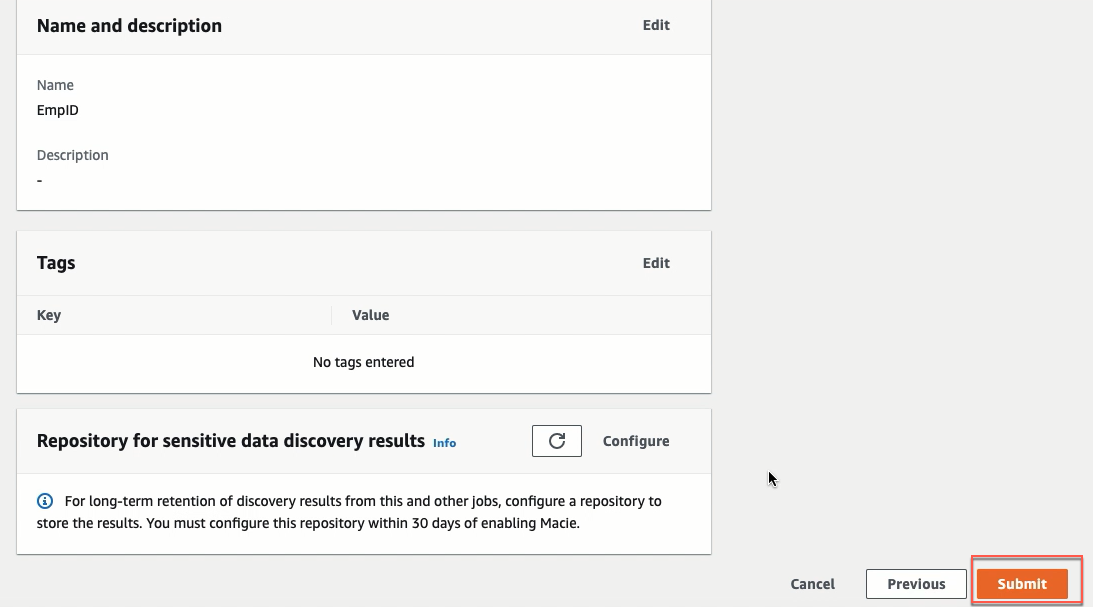Click the long-term retention notice text
Image resolution: width=1093 pixels, height=607 pixels.
[349, 512]
